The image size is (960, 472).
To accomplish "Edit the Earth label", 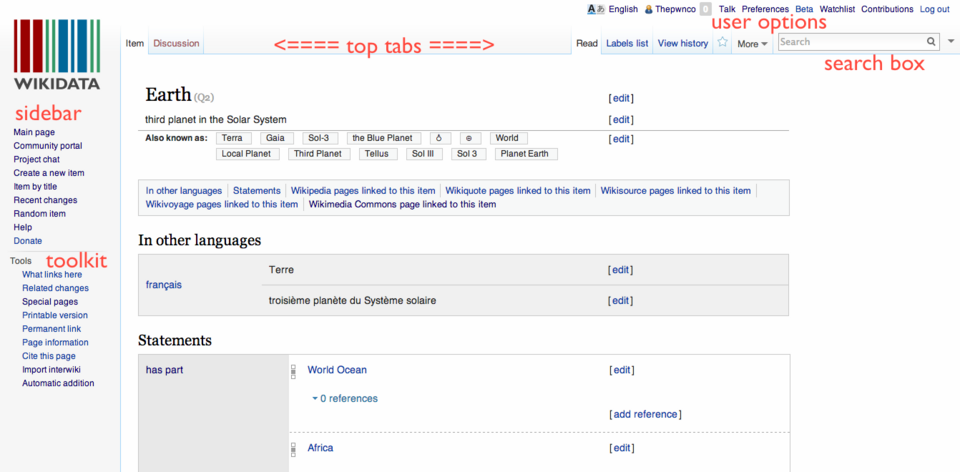I will click(621, 98).
